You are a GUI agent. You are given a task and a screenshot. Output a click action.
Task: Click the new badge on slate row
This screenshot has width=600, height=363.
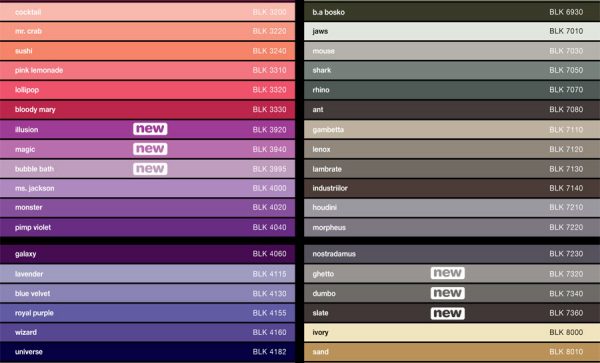pos(447,313)
